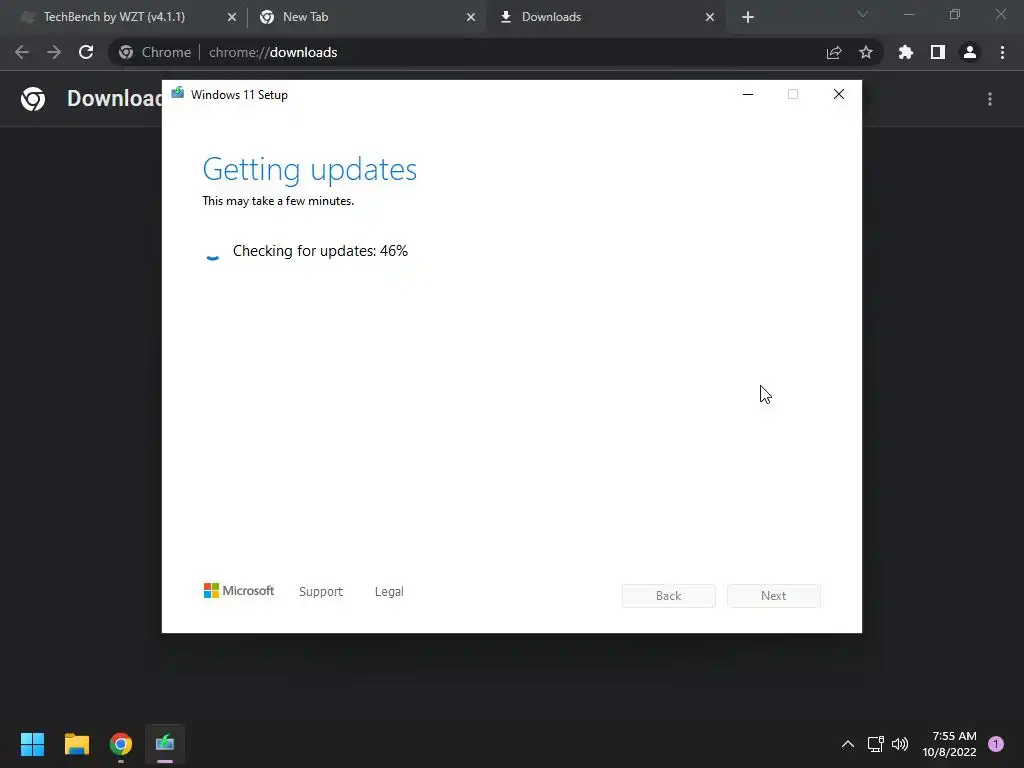This screenshot has height=768, width=1024.
Task: Share this page icon in address bar
Action: click(834, 52)
